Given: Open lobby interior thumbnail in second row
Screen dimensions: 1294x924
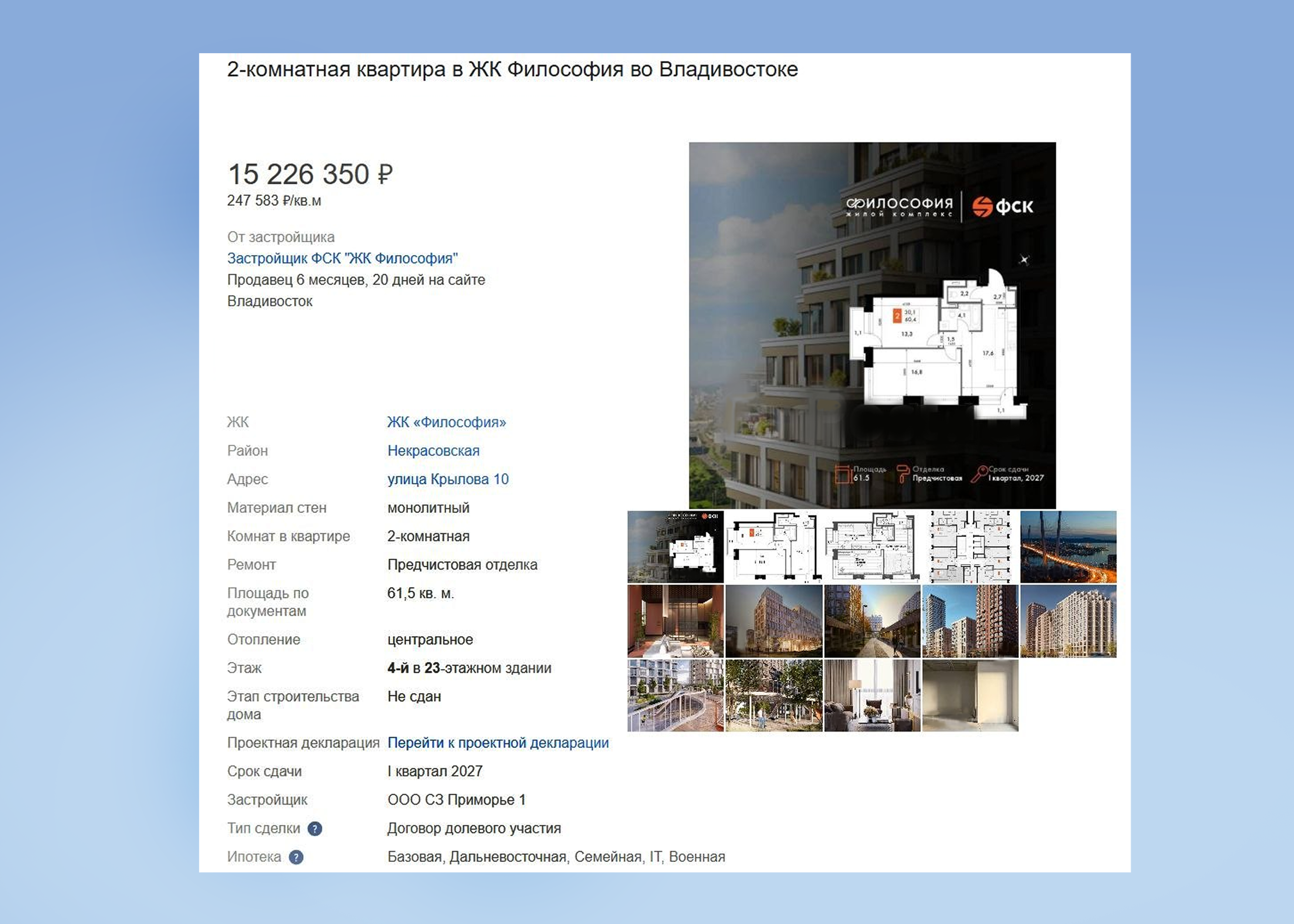Looking at the screenshot, I should coord(675,621).
